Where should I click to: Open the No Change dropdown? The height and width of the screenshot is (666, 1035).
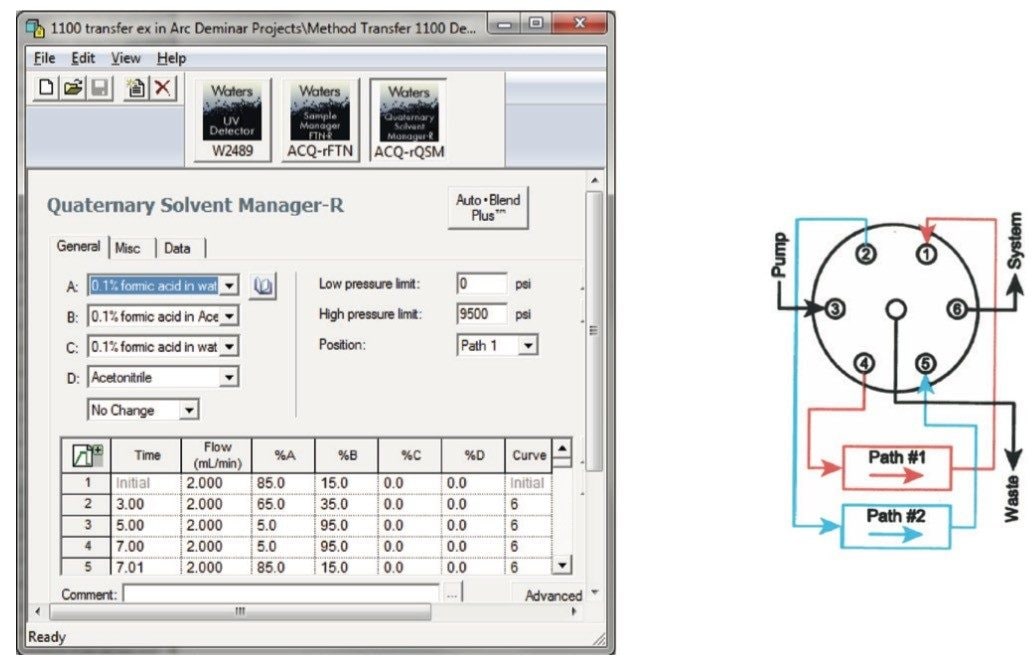pyautogui.click(x=189, y=410)
